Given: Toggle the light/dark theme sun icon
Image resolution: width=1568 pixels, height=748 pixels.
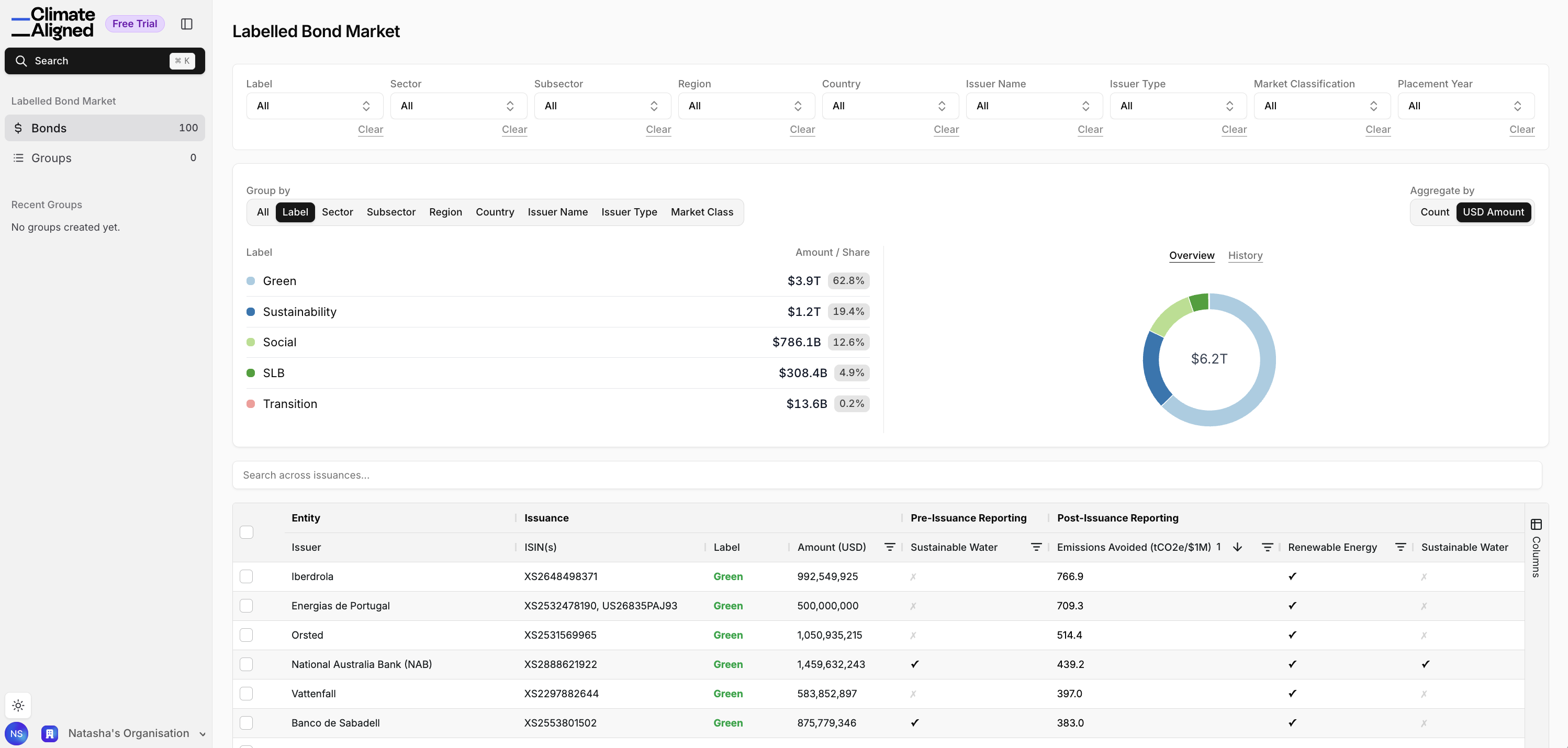Looking at the screenshot, I should coord(18,706).
